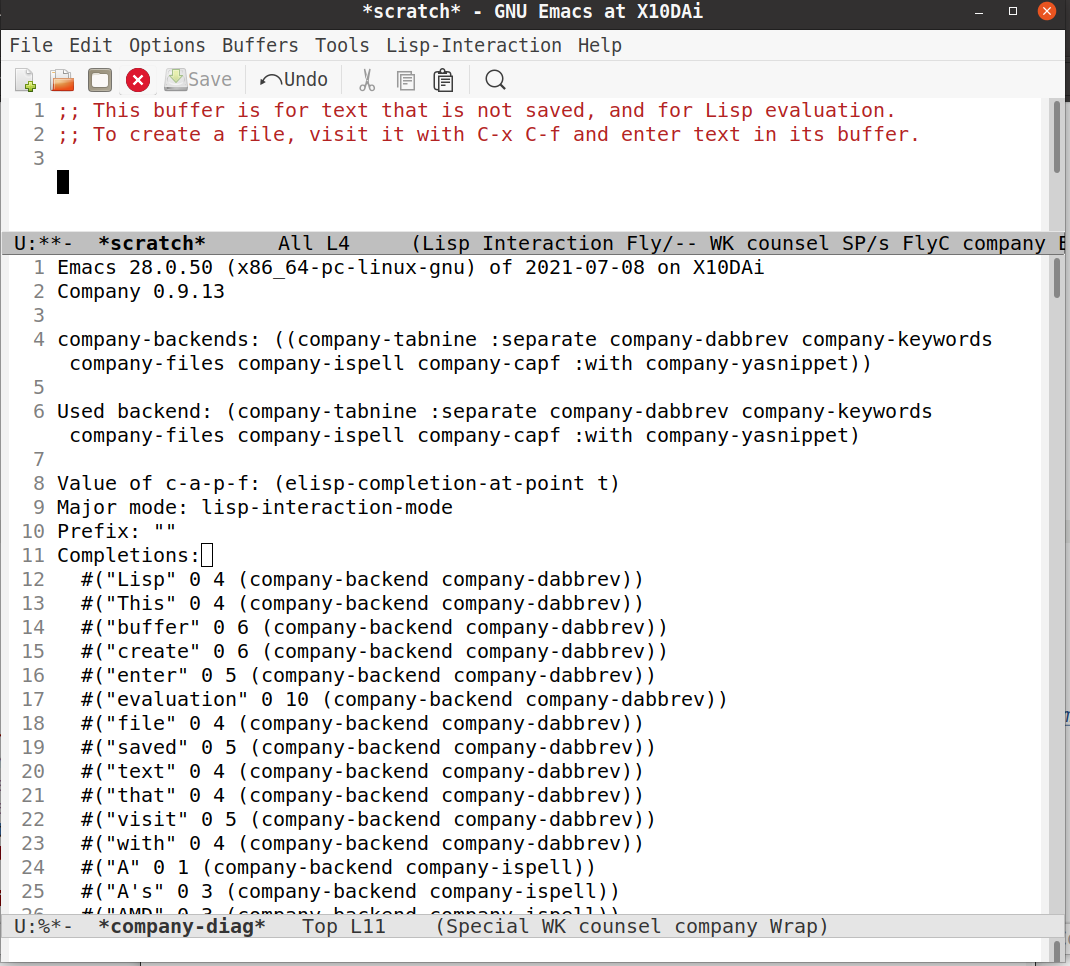Paste from the clipboard toolbar icon
The width and height of the screenshot is (1070, 966).
click(x=443, y=80)
